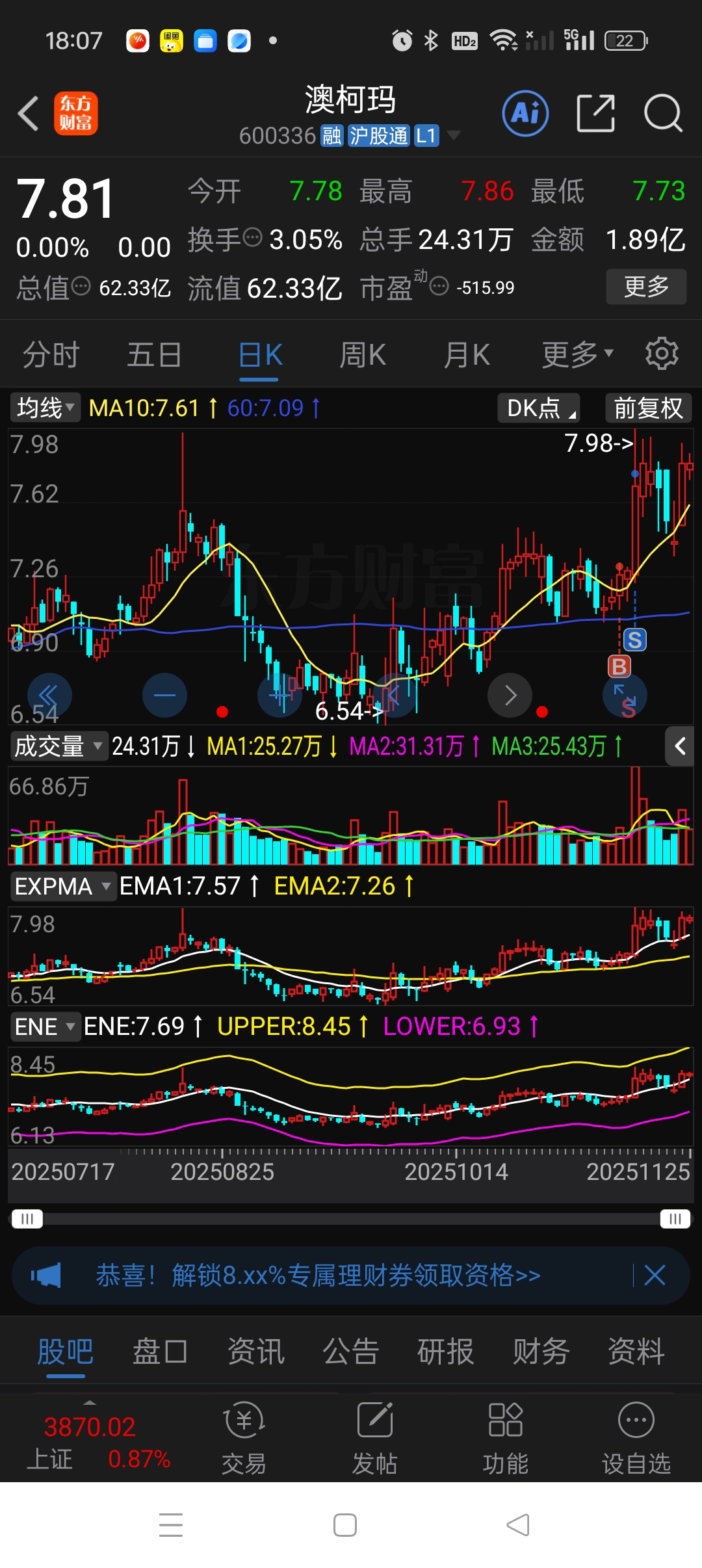The image size is (702, 1568).
Task: Enter full-screen chart with the expand icon
Action: pyautogui.click(x=625, y=695)
